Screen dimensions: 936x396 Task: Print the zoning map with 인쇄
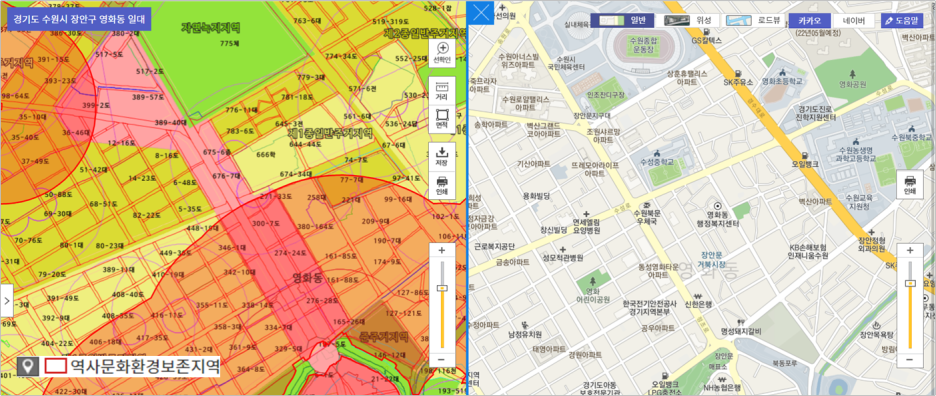tap(442, 185)
